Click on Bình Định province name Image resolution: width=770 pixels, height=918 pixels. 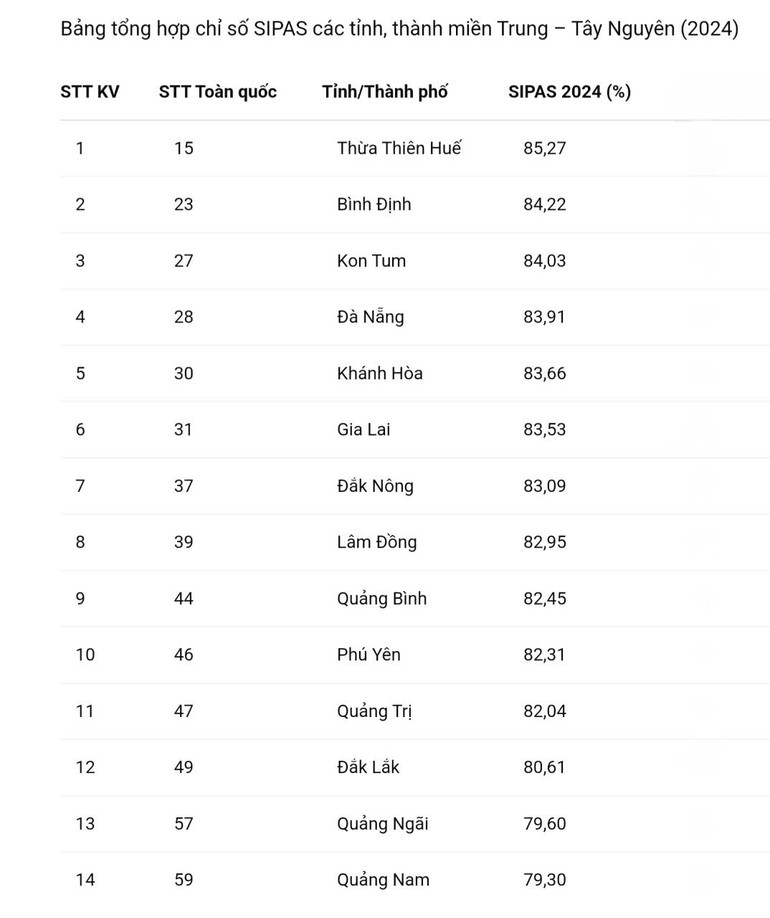(x=374, y=204)
